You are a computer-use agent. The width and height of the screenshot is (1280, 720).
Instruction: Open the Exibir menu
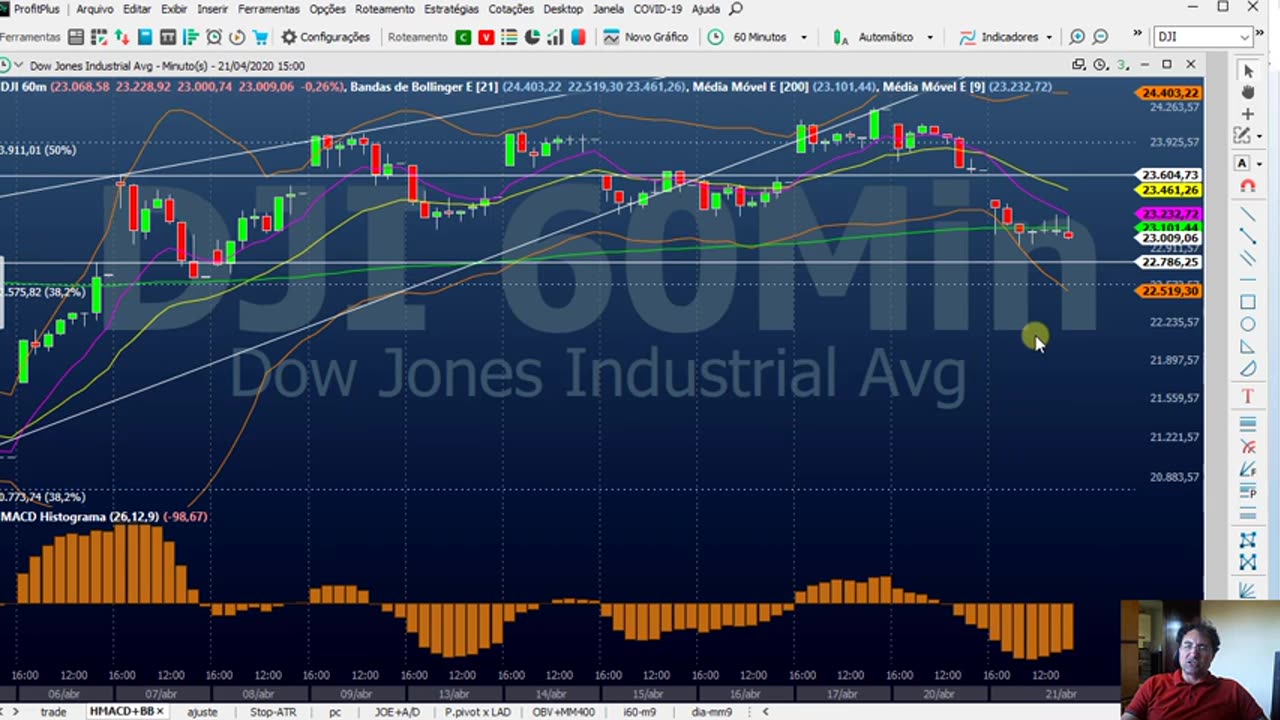(x=174, y=9)
